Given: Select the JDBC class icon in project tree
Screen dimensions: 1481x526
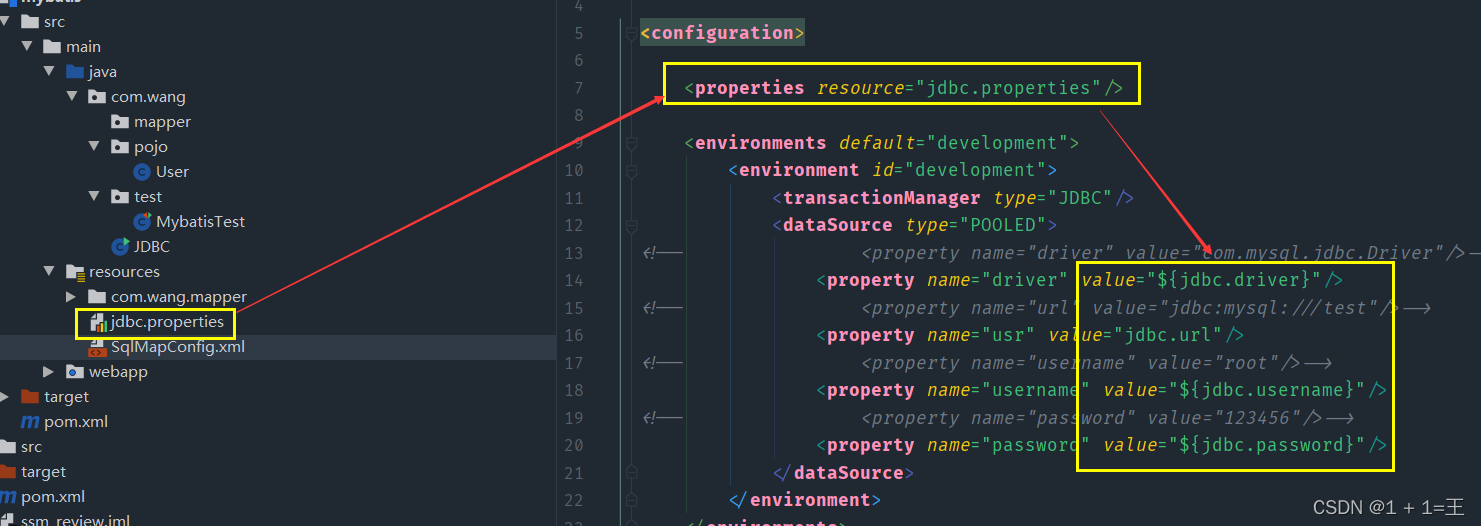Looking at the screenshot, I should [x=120, y=246].
